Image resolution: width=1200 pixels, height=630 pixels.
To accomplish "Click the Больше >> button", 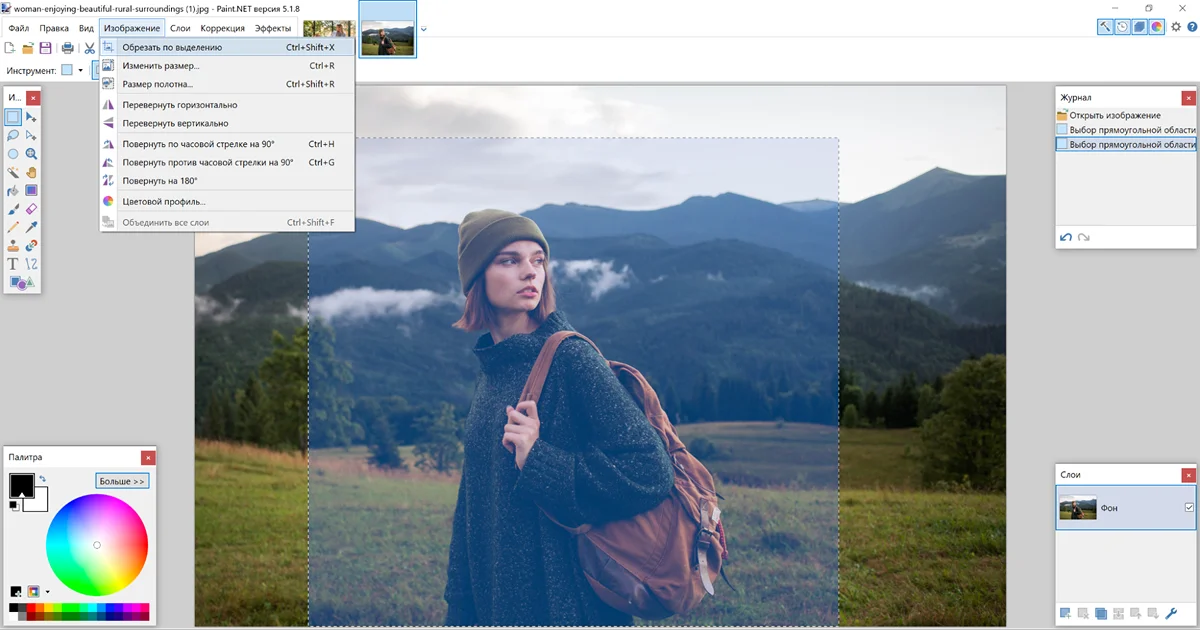I will pos(122,481).
